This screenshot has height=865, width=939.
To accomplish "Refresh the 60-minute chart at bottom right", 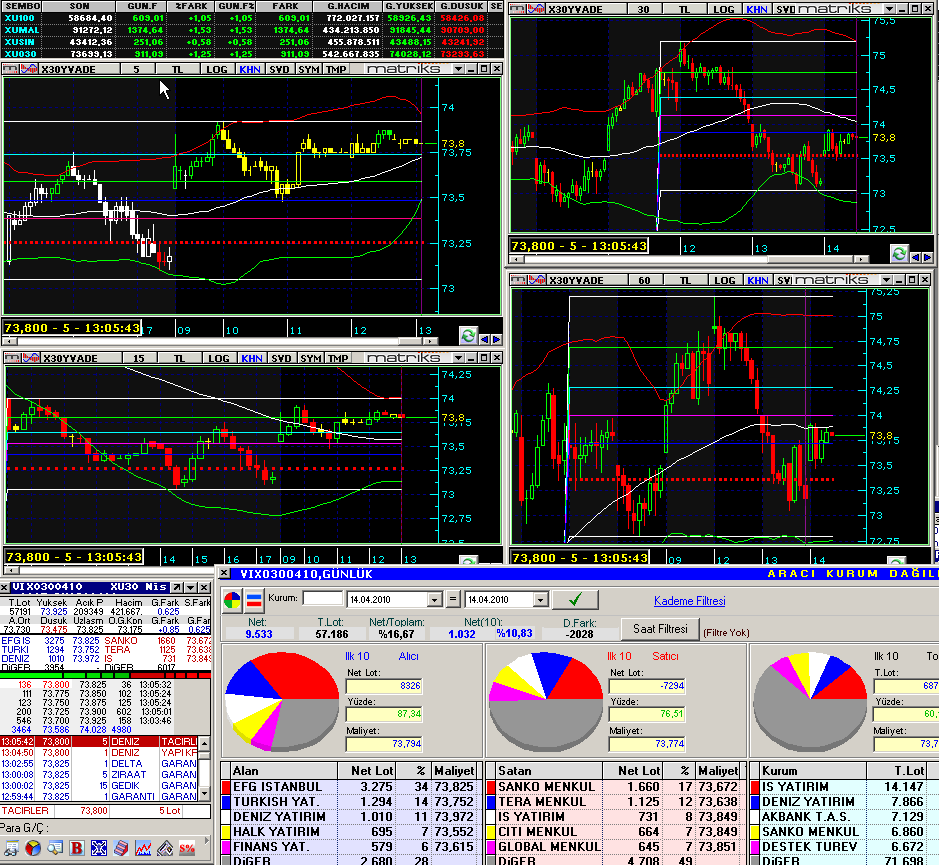I will point(896,561).
